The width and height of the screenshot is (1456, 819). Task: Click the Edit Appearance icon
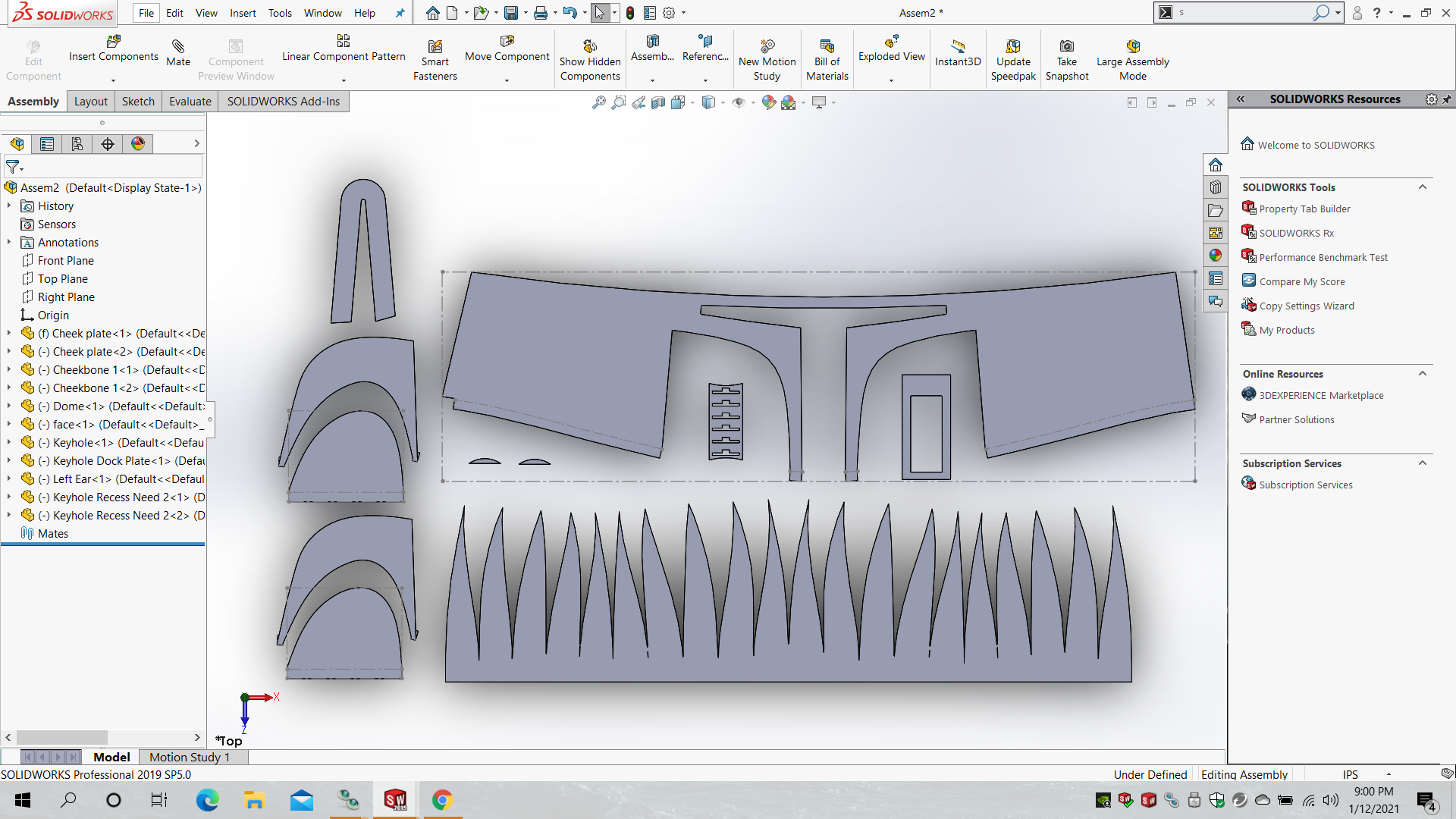coord(769,102)
